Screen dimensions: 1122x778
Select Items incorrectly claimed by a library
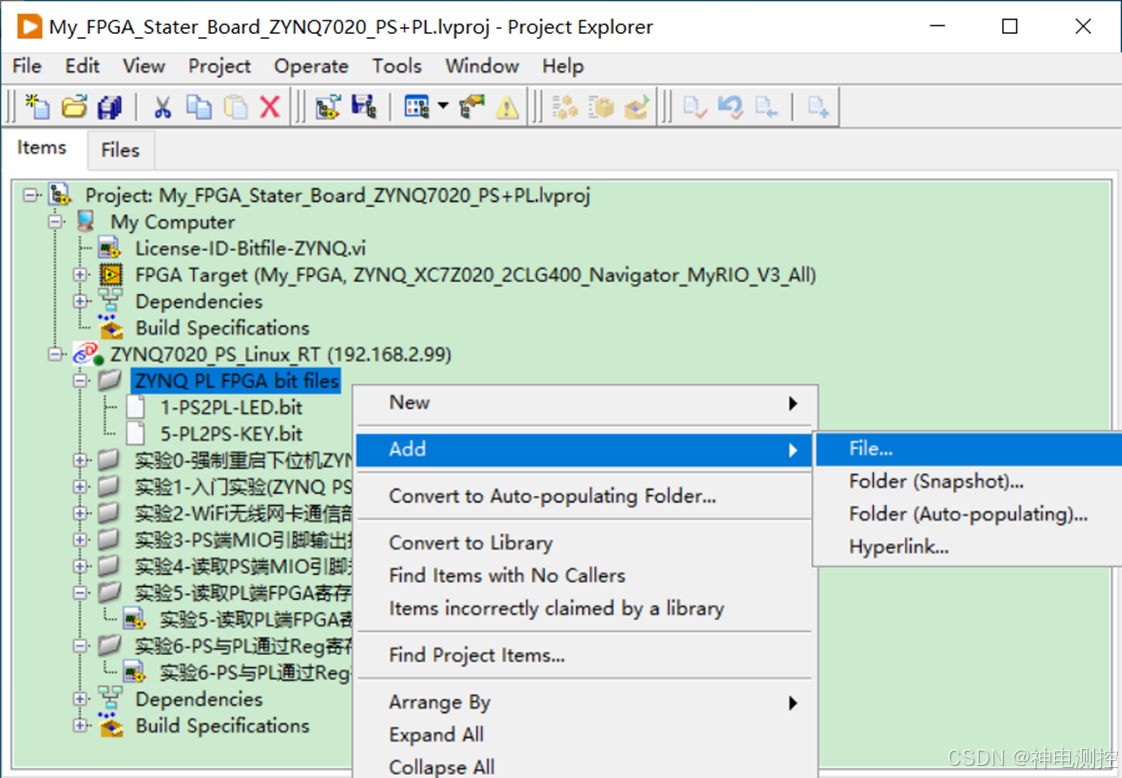tap(585, 608)
